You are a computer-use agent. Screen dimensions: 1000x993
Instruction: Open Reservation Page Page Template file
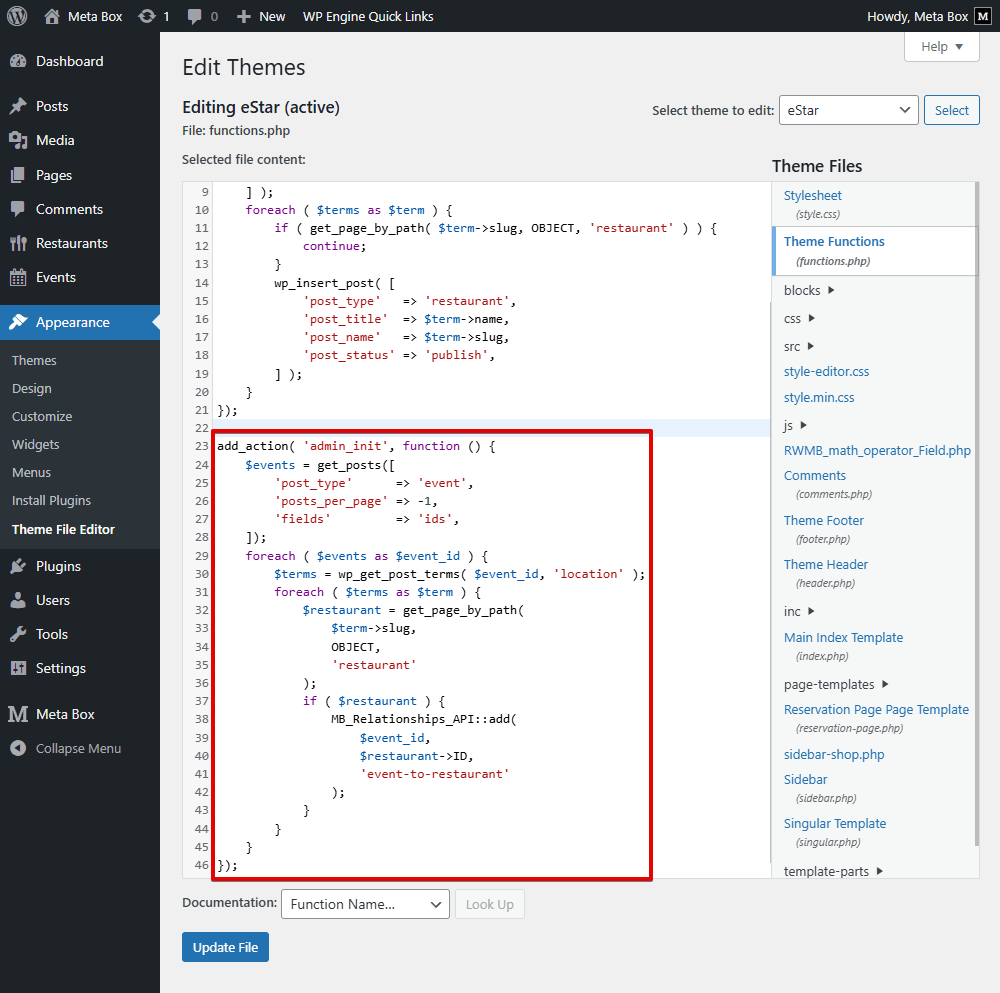coord(876,710)
